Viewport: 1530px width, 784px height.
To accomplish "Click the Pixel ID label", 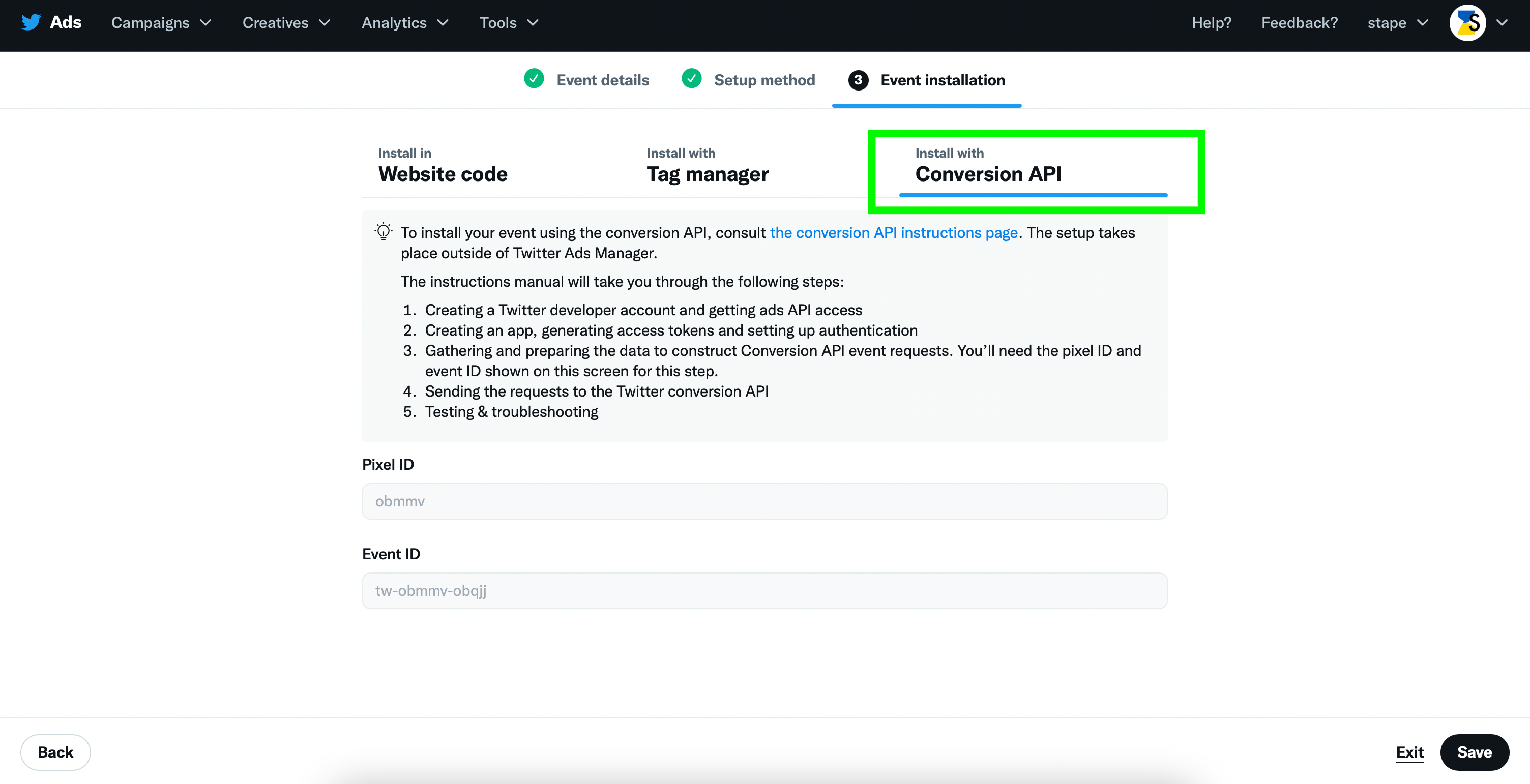I will (388, 464).
